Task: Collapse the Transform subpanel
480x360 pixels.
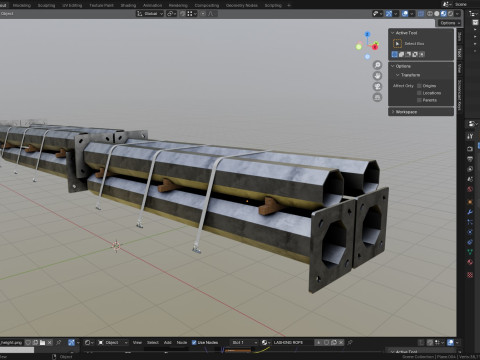Action: coord(398,75)
